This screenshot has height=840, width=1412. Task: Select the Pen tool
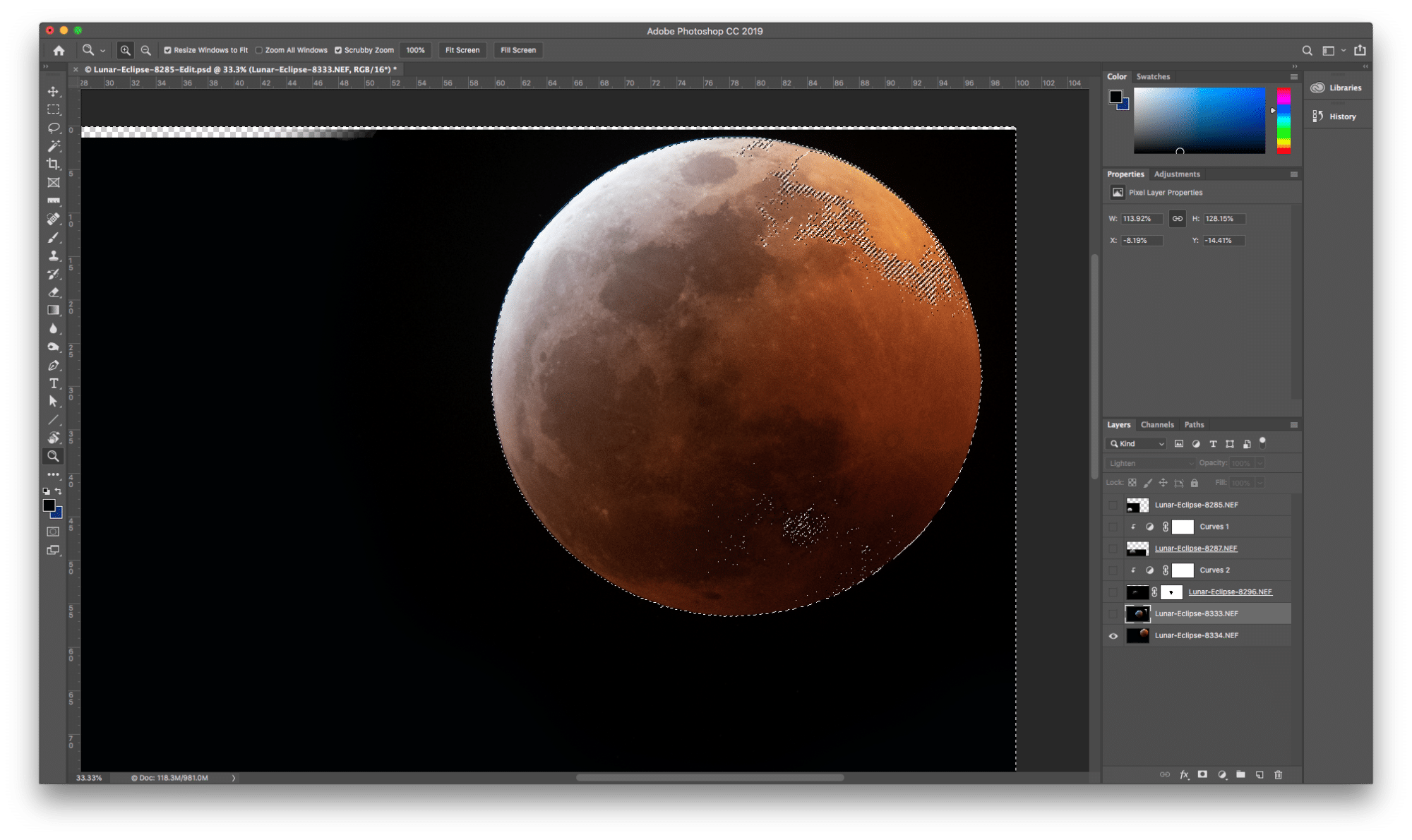pos(54,366)
